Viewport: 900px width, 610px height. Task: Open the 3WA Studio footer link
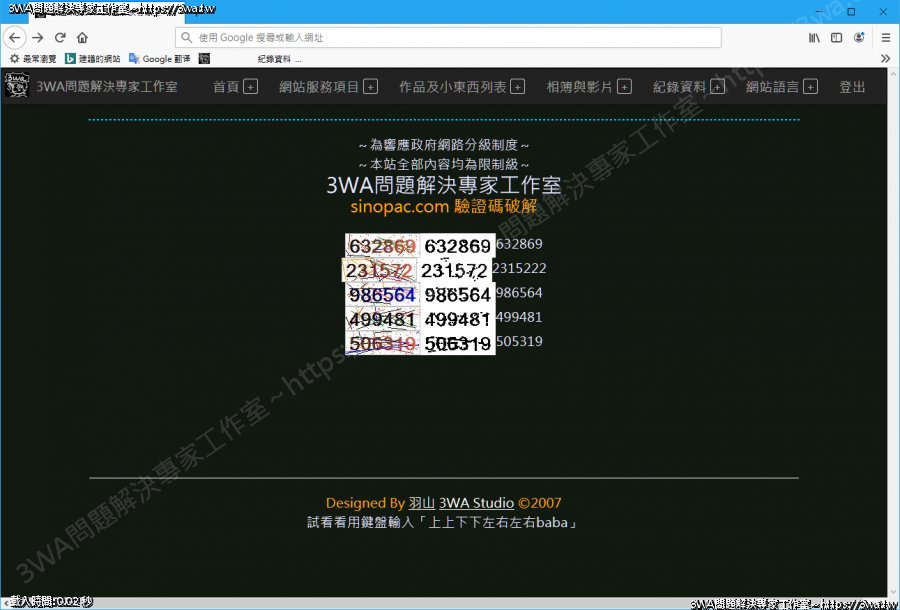(x=476, y=503)
